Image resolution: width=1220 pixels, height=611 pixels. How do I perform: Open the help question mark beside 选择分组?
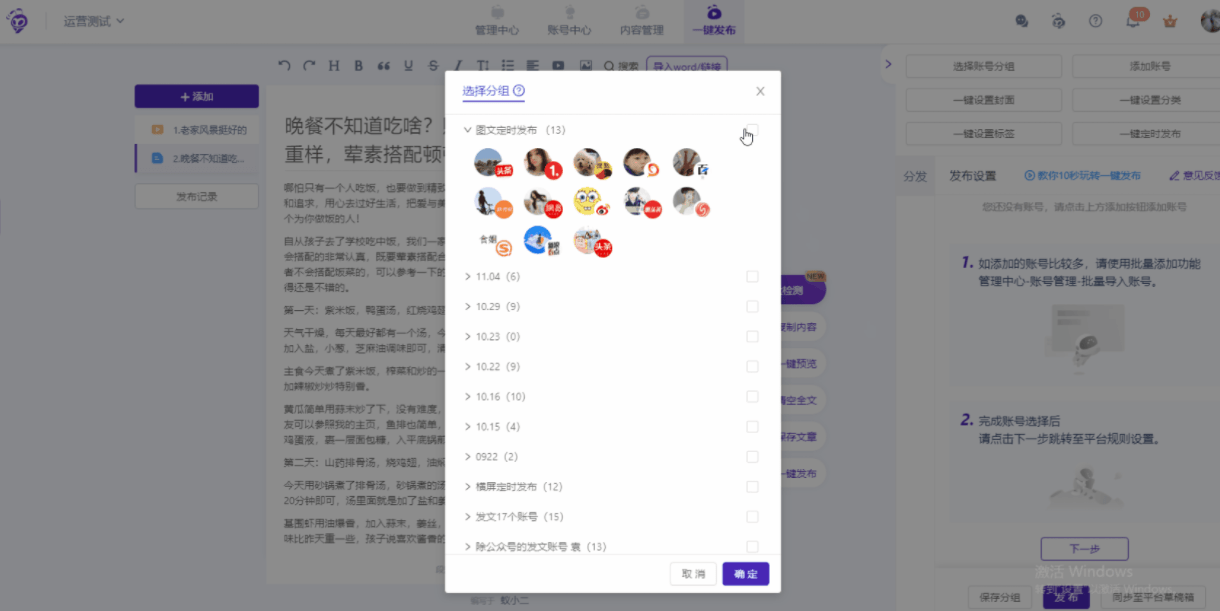coord(519,91)
